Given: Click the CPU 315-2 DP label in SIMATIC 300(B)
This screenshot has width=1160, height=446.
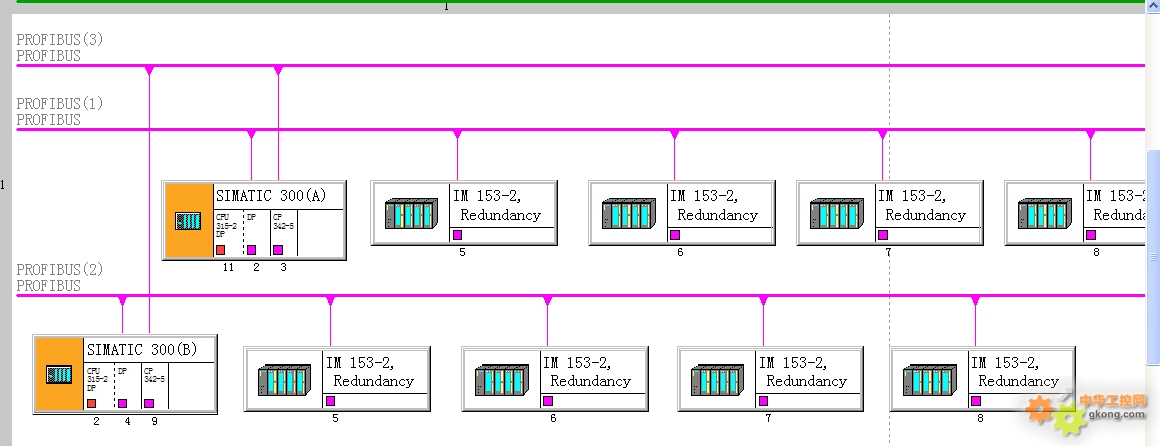Looking at the screenshot, I should coord(97,379).
